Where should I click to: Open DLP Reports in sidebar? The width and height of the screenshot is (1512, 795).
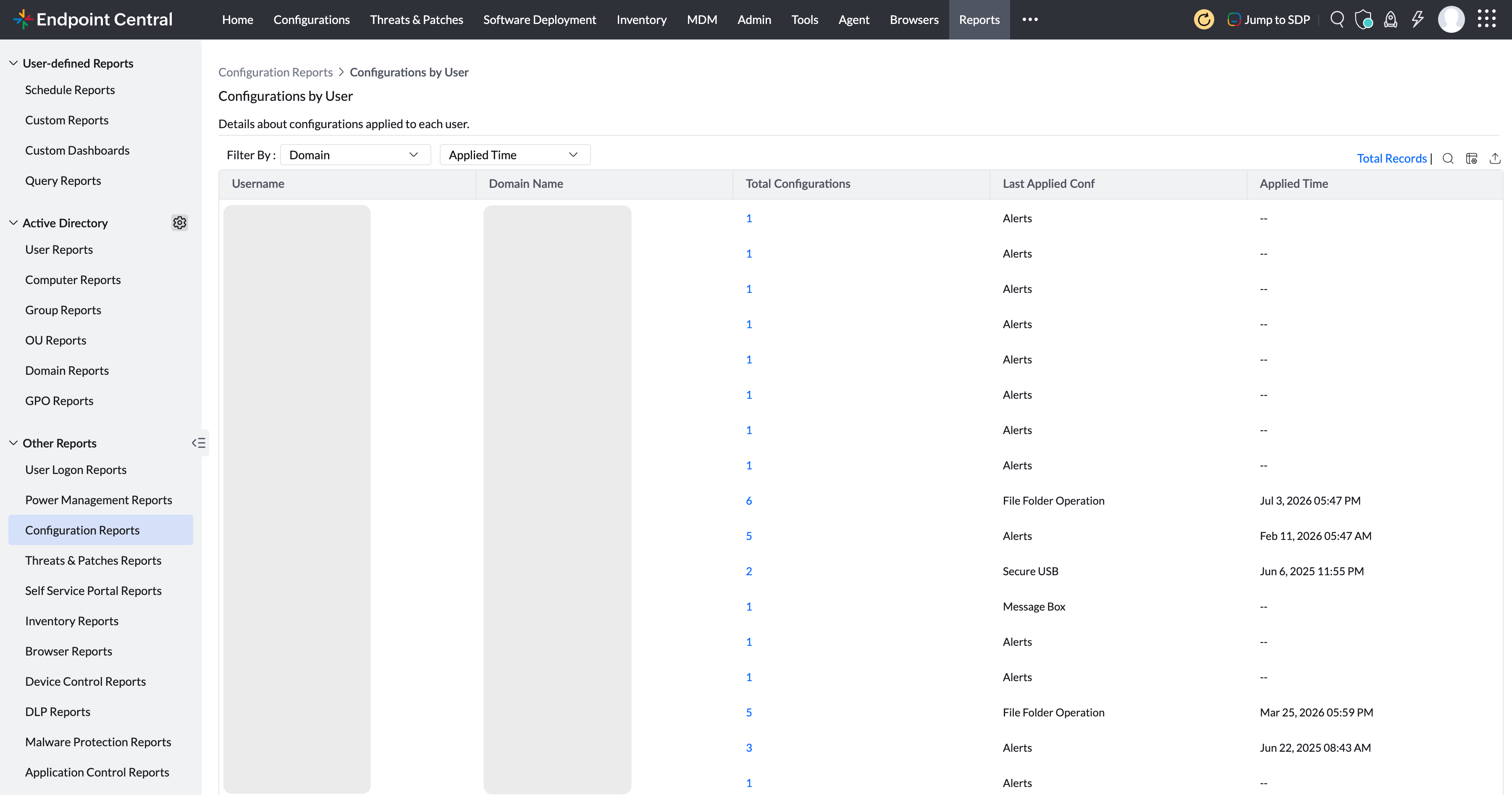[58, 712]
